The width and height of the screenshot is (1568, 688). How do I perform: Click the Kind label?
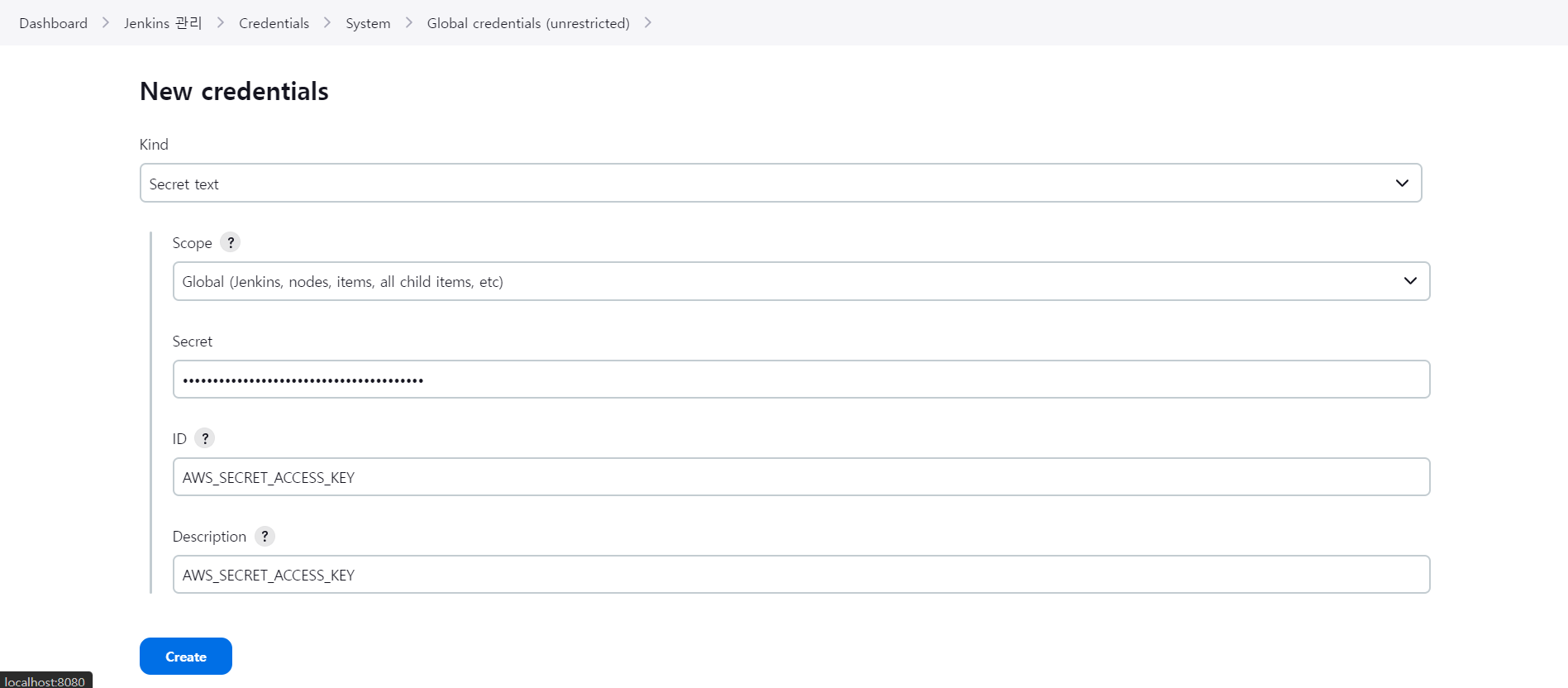click(x=154, y=144)
